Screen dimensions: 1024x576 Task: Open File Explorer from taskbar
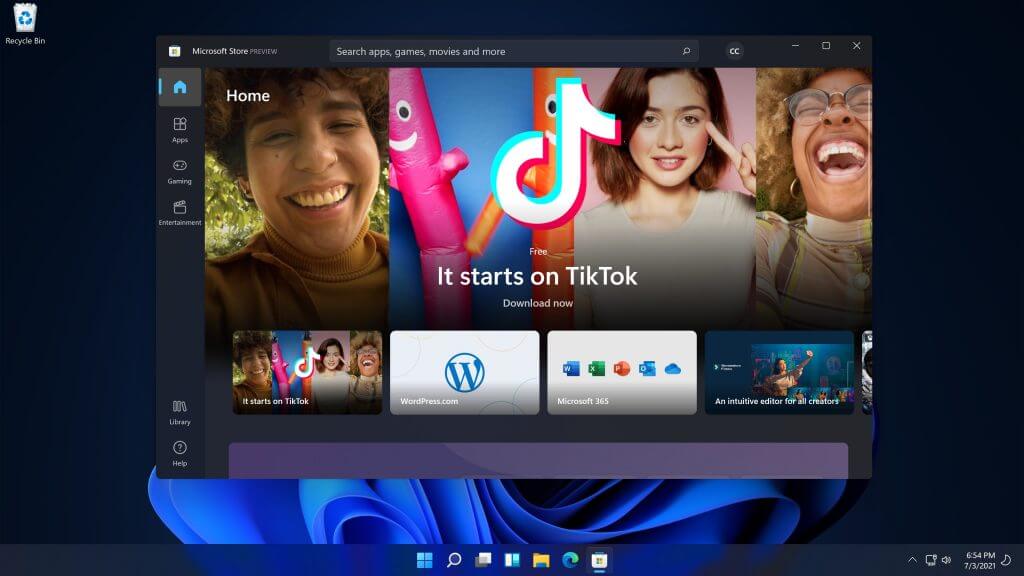(x=541, y=560)
